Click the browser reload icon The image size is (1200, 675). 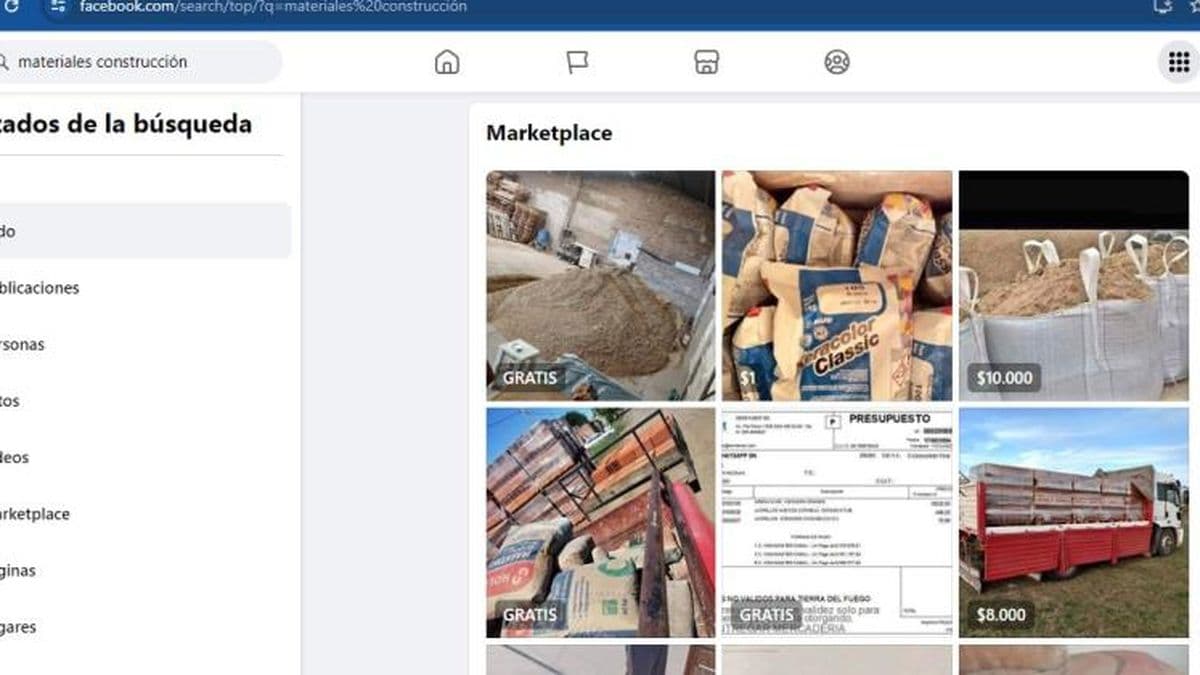tap(12, 7)
